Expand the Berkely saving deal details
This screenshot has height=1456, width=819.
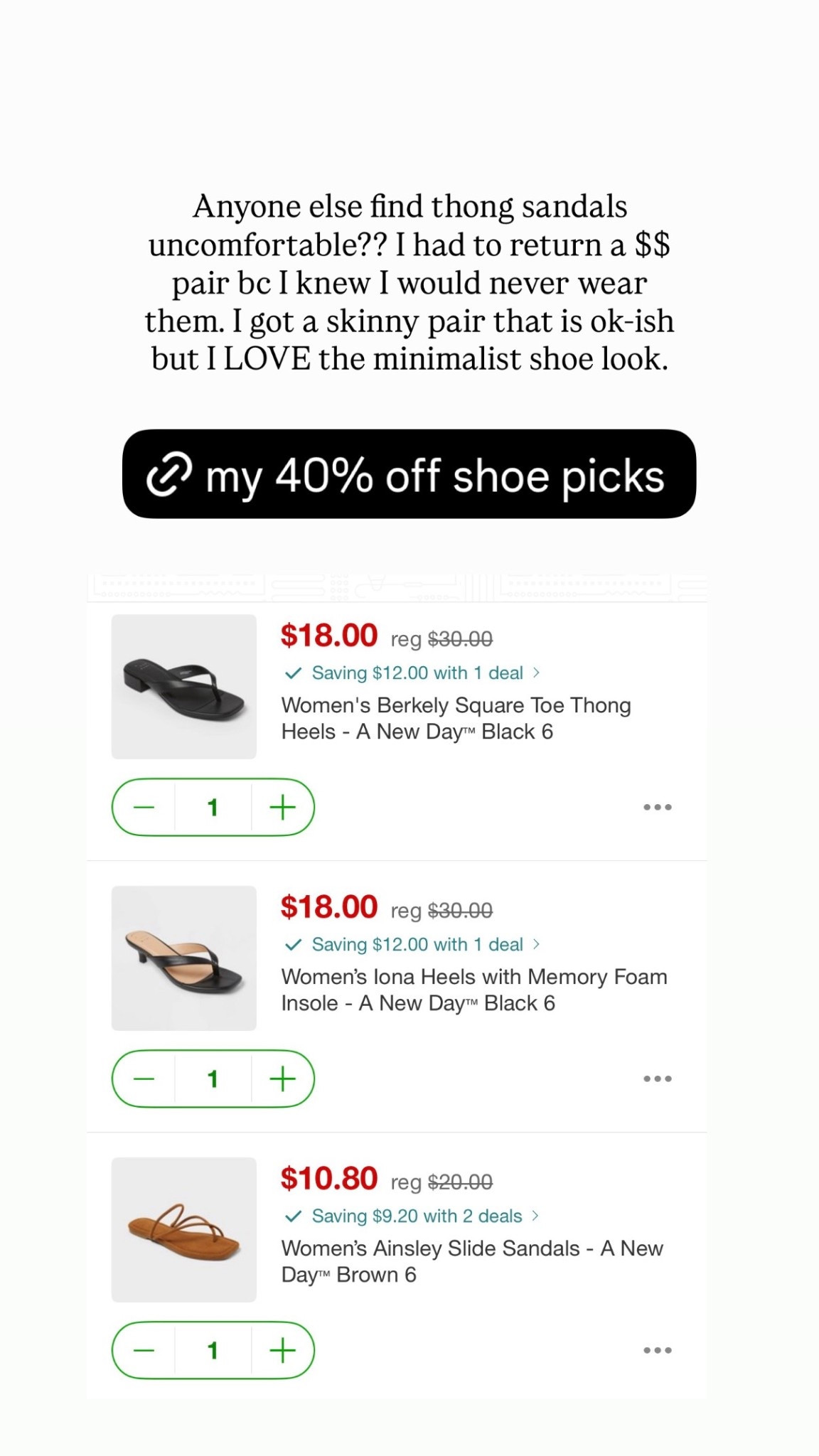tap(412, 673)
